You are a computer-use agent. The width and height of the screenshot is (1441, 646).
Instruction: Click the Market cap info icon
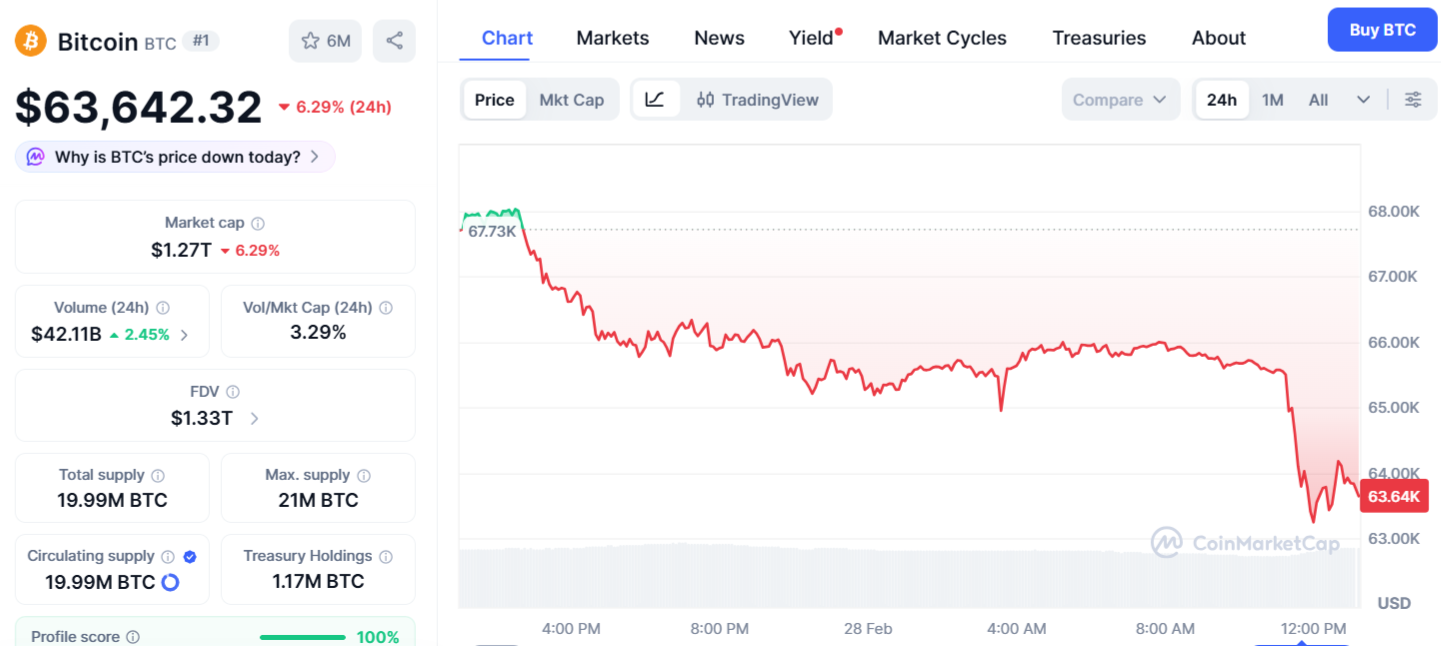[x=259, y=223]
